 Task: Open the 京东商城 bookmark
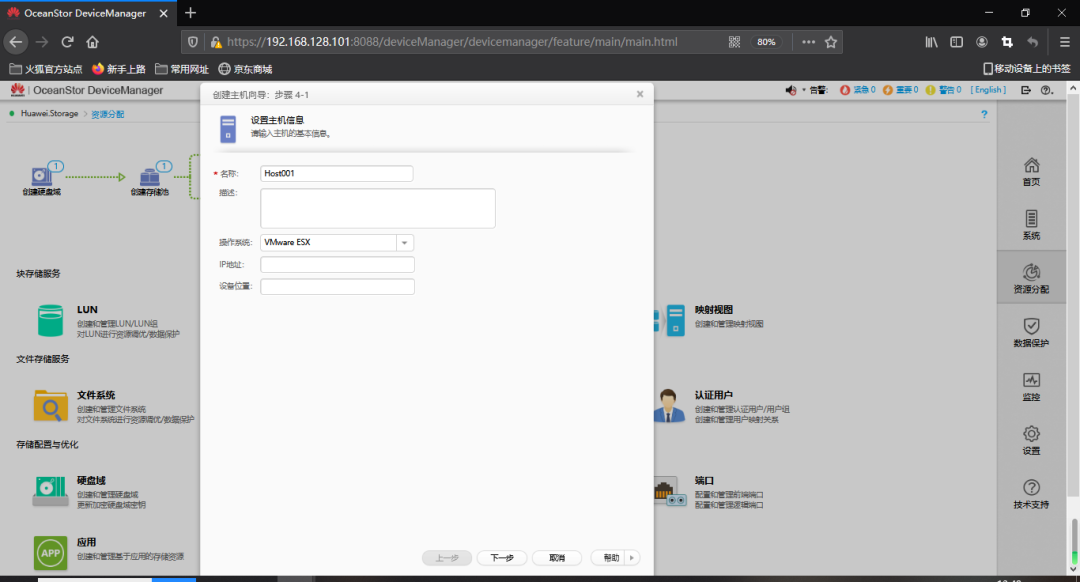click(245, 69)
